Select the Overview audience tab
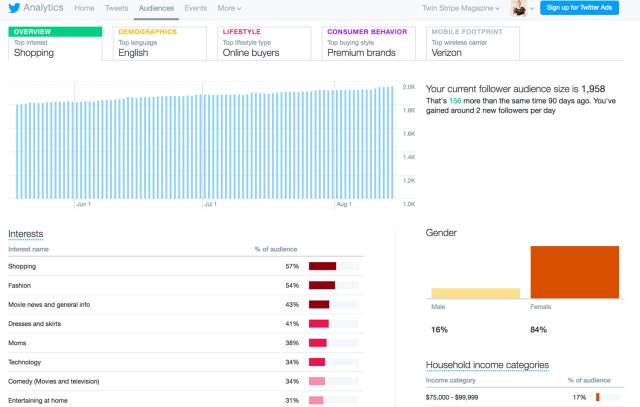The image size is (640, 407). tap(55, 43)
